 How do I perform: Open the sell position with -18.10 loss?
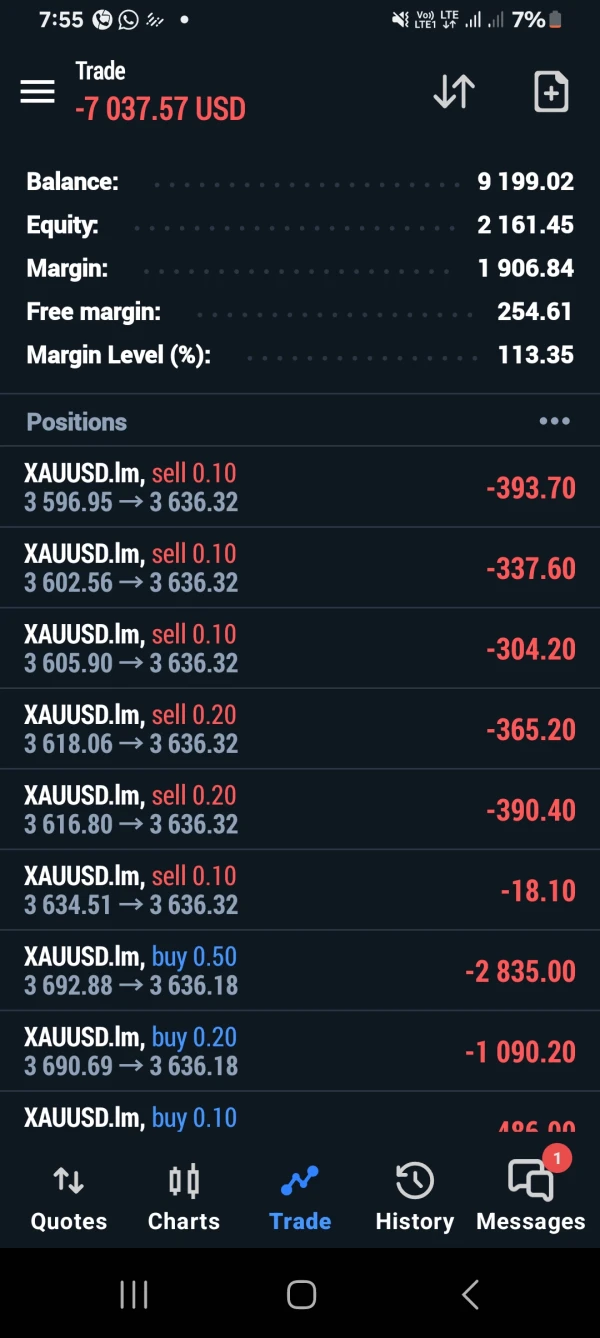coord(300,890)
